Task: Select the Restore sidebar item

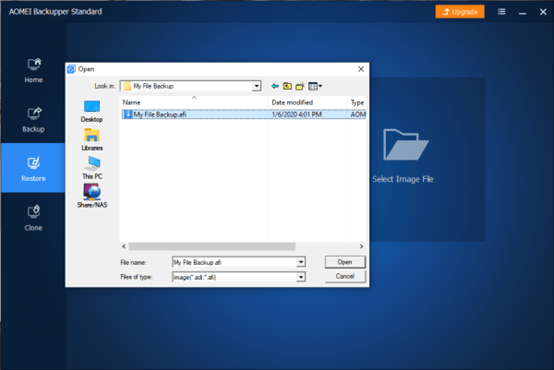Action: pyautogui.click(x=33, y=168)
